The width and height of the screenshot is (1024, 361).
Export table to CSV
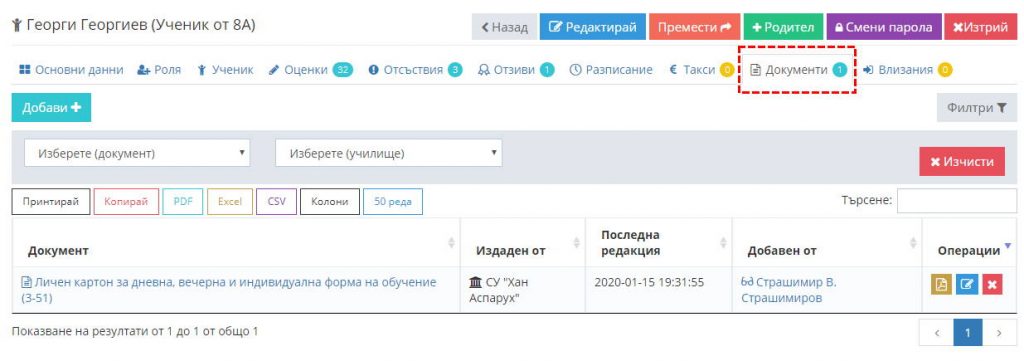tap(276, 202)
